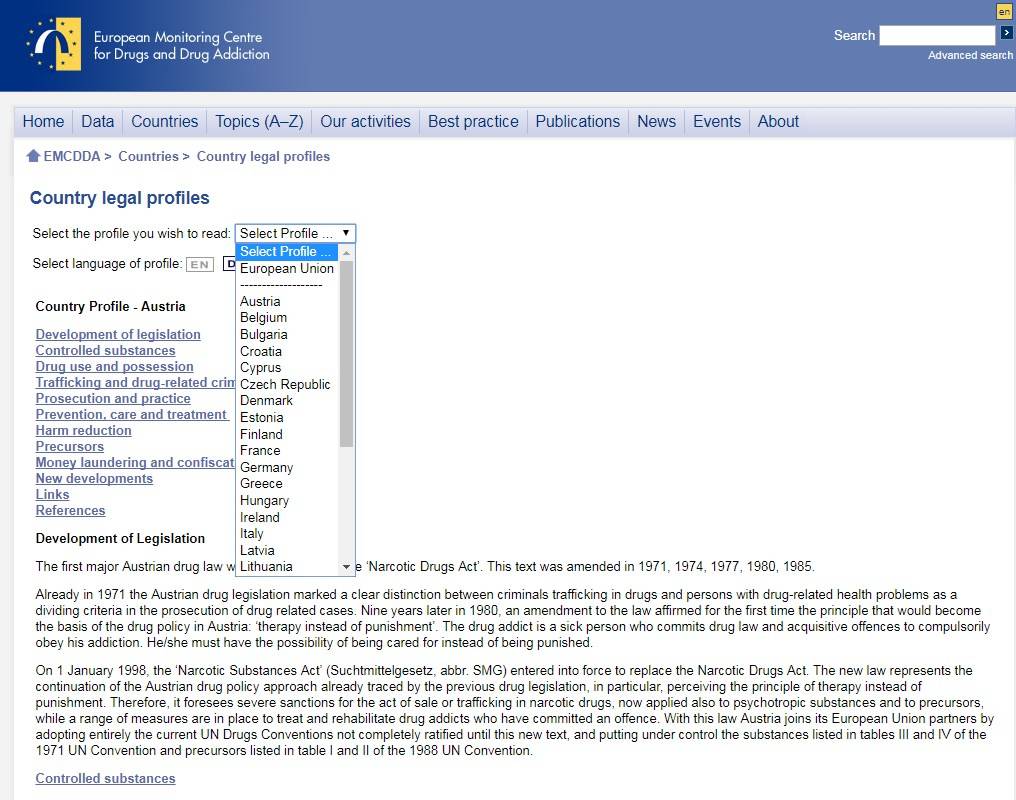Open the Select Profile dropdown
Screen dimensions: 1016x800
click(295, 233)
